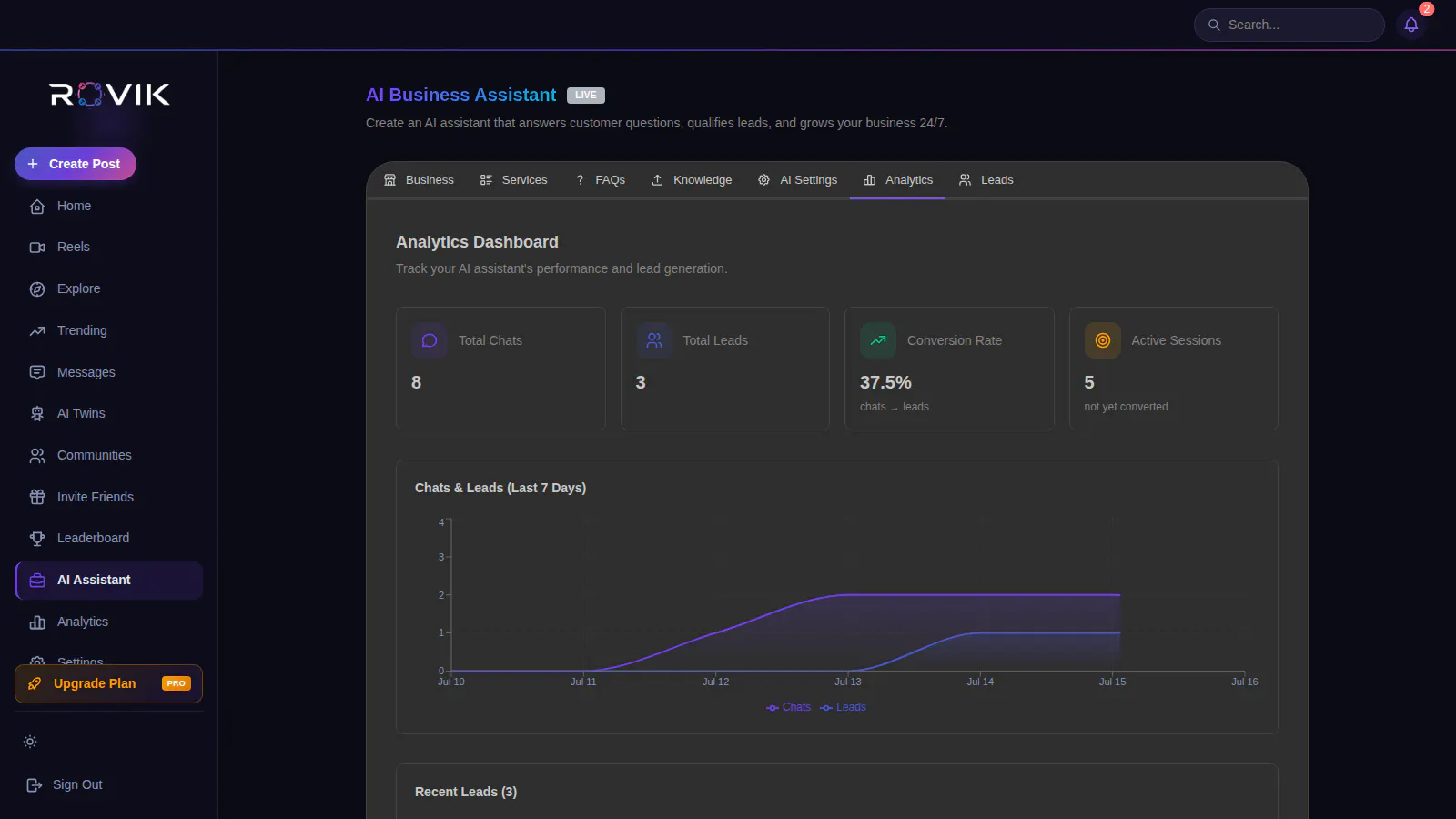
Task: Open Messages in the sidebar
Action: click(108, 372)
